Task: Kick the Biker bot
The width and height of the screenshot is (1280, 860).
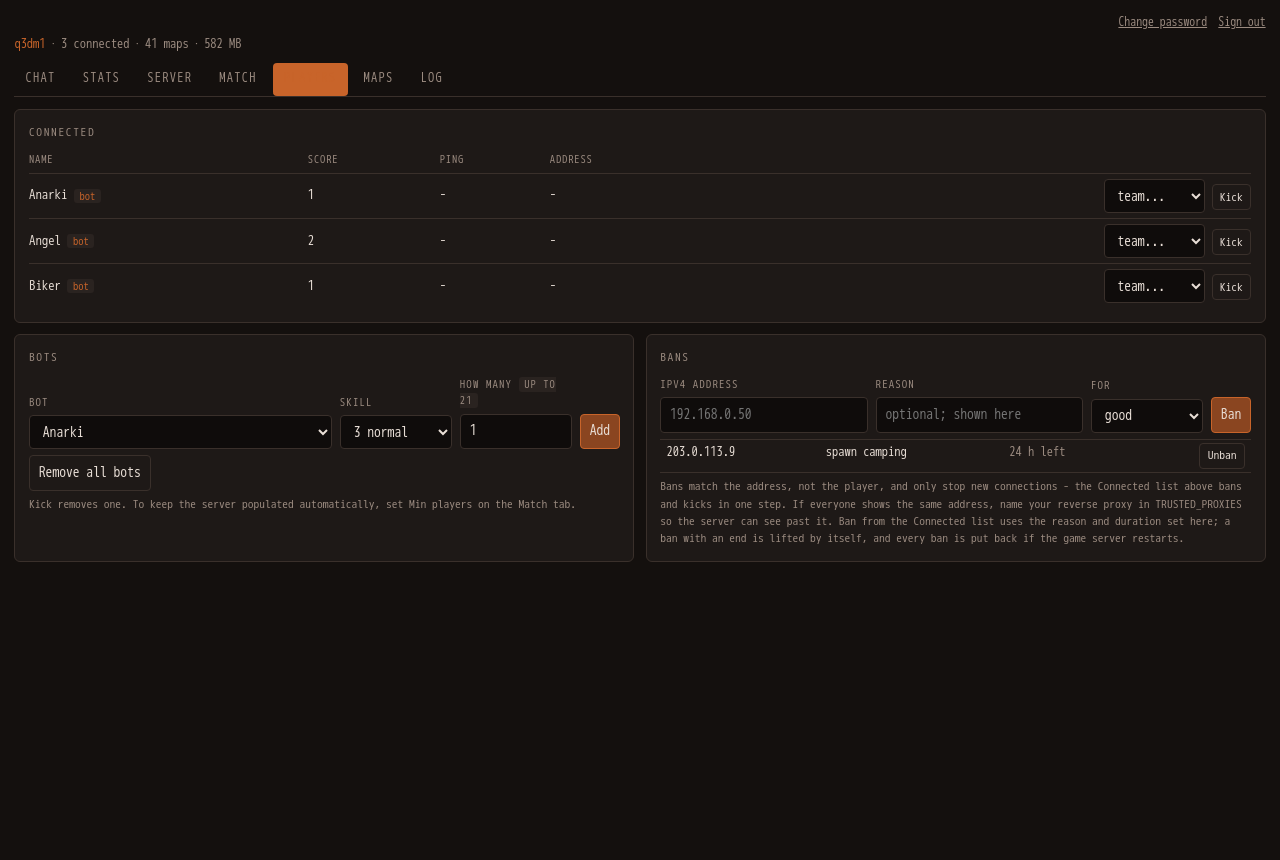Action: pos(1231,287)
